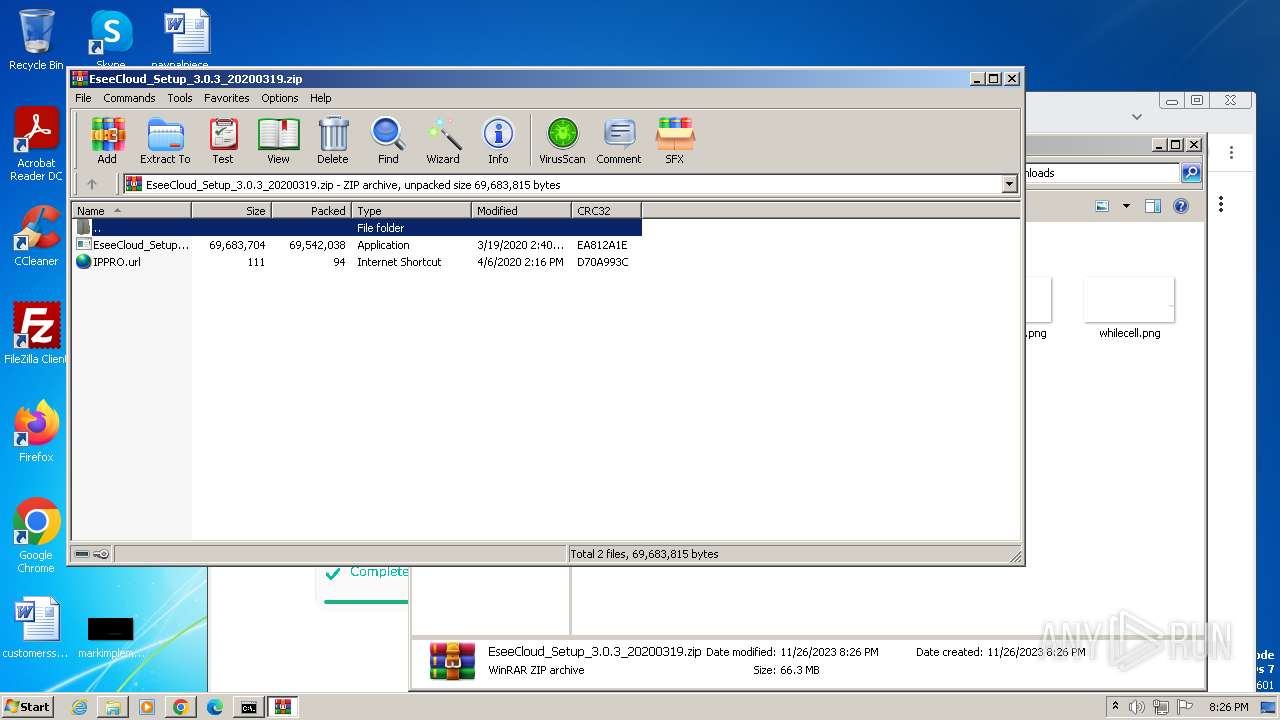
Task: Open Firefox desktop shortcut
Action: (36, 432)
